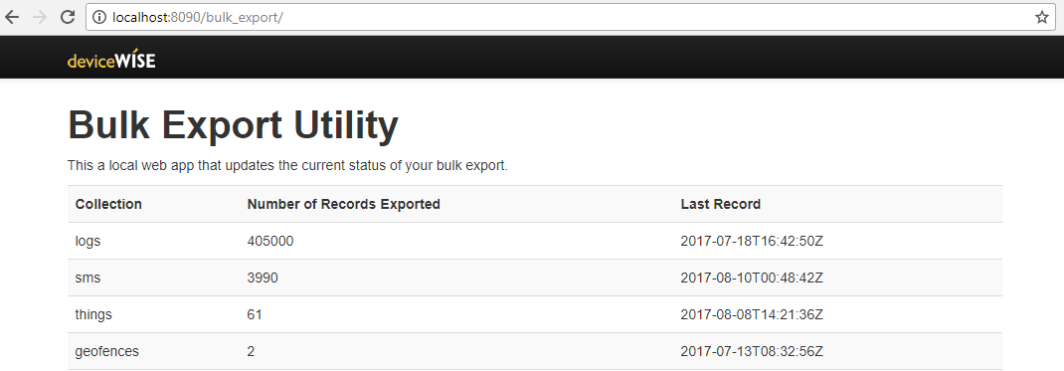This screenshot has height=371, width=1064.
Task: Click the 2017-08-10T00:48:42Z timestamp
Action: point(752,277)
